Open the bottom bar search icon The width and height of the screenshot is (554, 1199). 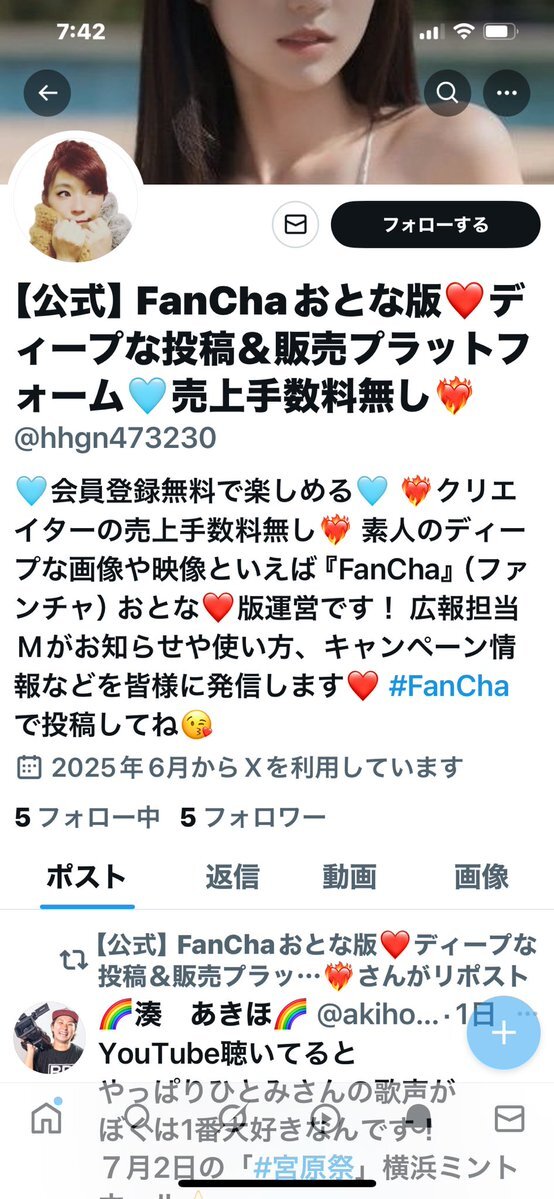[138, 1117]
